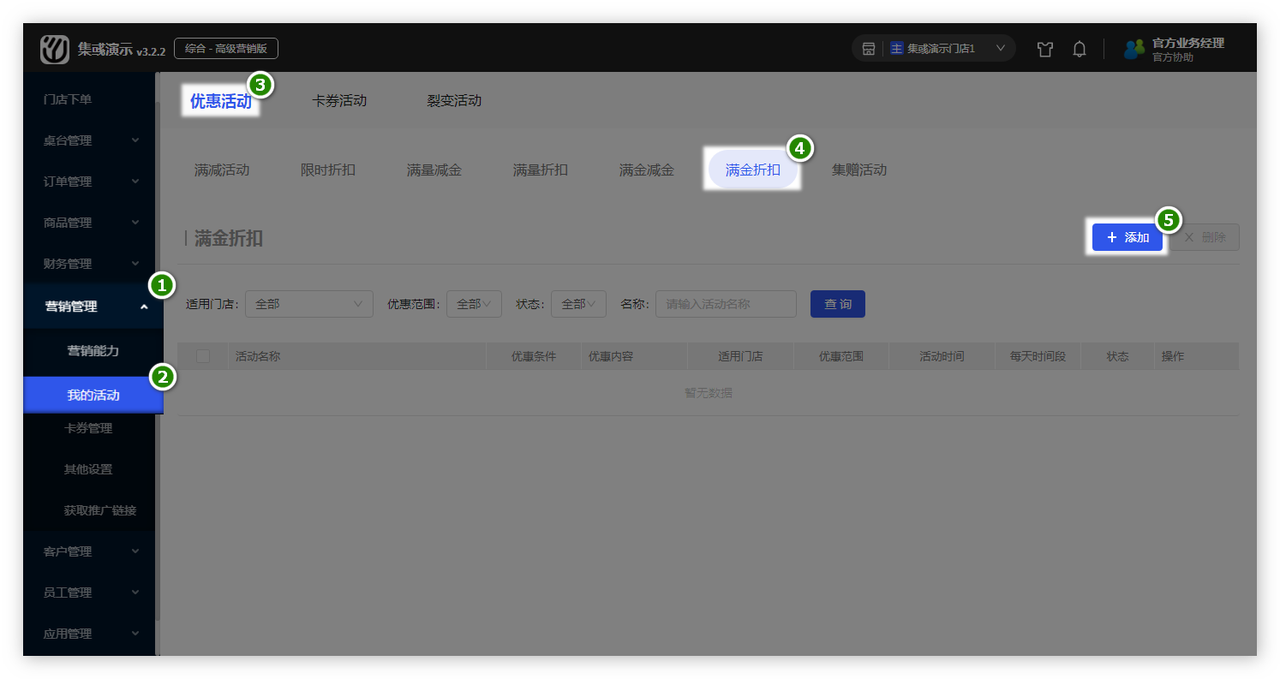Click the user avatar icon
This screenshot has width=1280, height=679.
click(1134, 49)
